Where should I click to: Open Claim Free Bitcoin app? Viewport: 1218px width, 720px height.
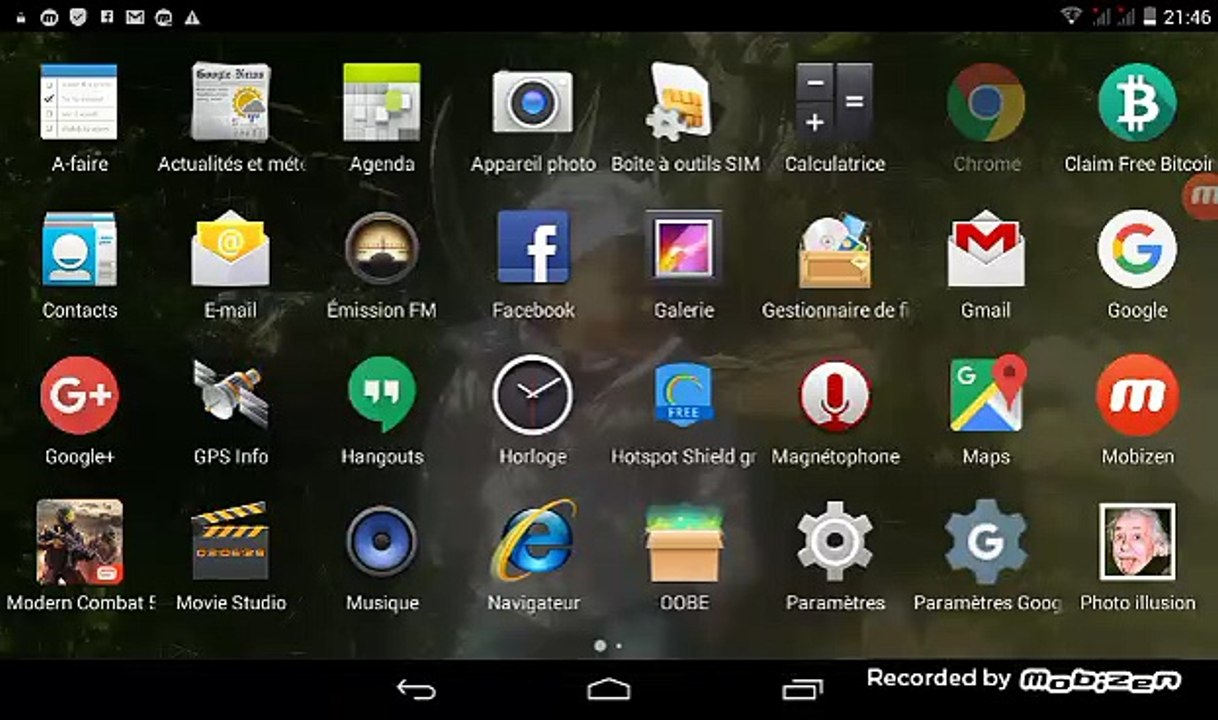(1137, 102)
